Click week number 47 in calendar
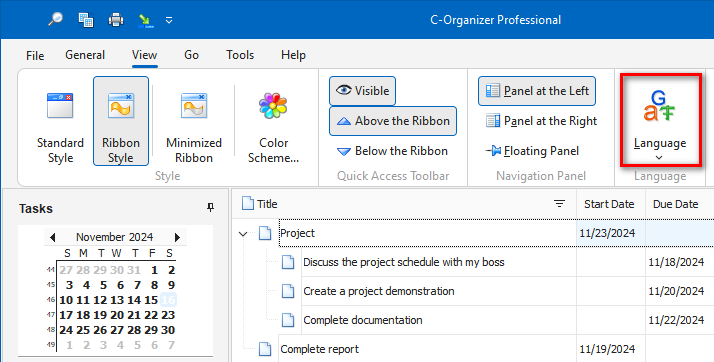The image size is (714, 362). coord(51,315)
